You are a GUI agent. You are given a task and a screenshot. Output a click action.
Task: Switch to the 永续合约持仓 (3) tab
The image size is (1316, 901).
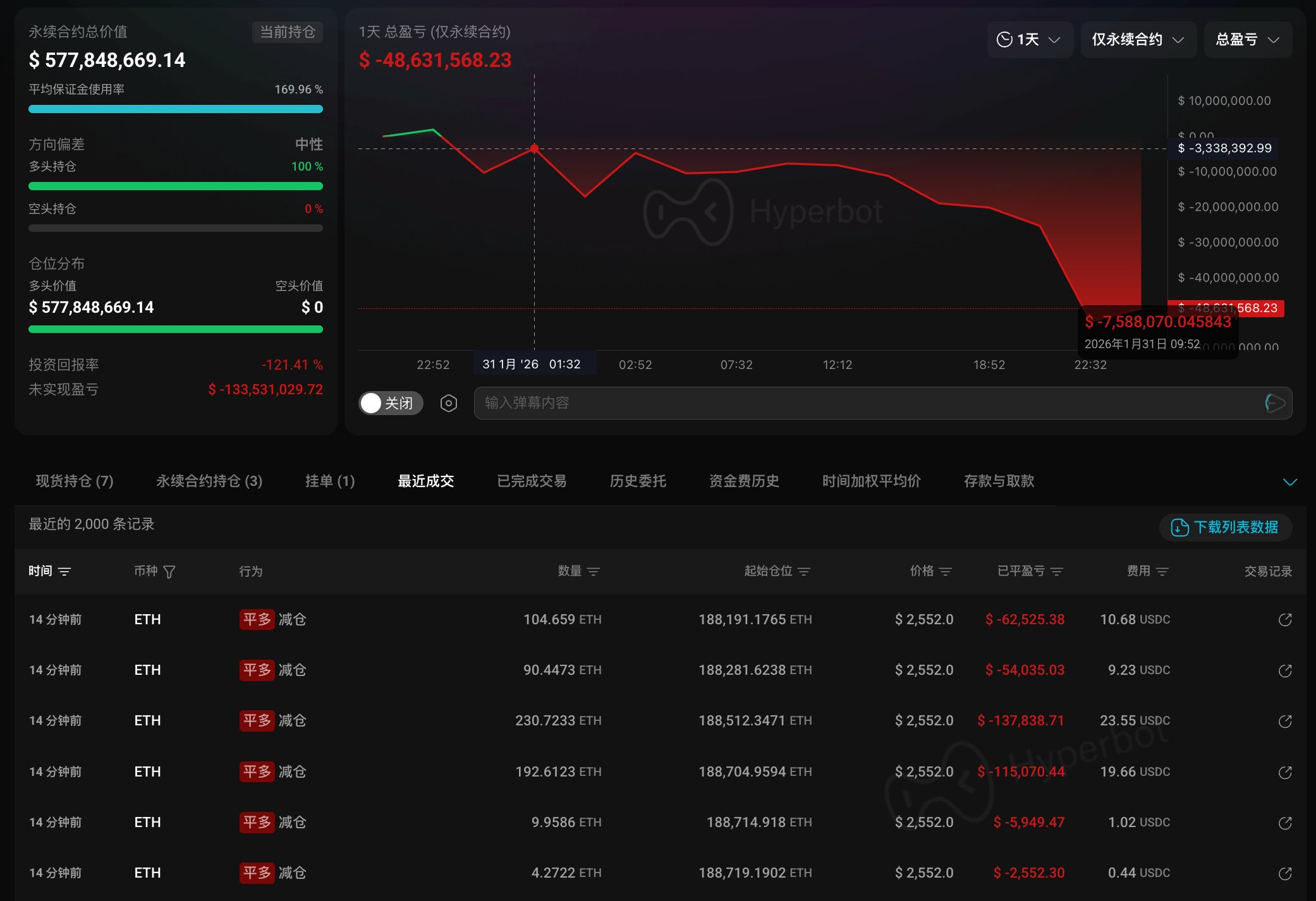click(209, 481)
